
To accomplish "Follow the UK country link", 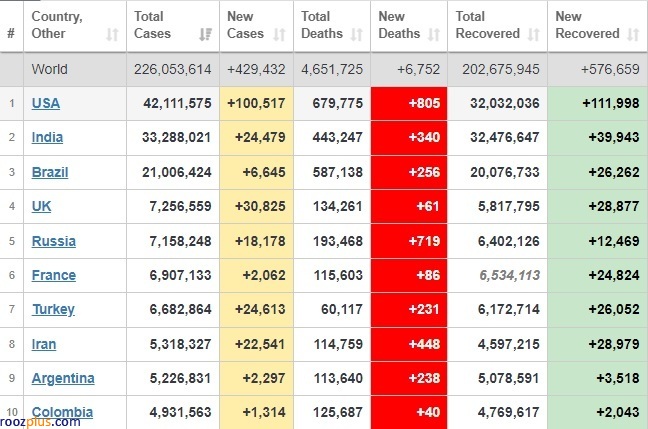I will pyautogui.click(x=41, y=206).
